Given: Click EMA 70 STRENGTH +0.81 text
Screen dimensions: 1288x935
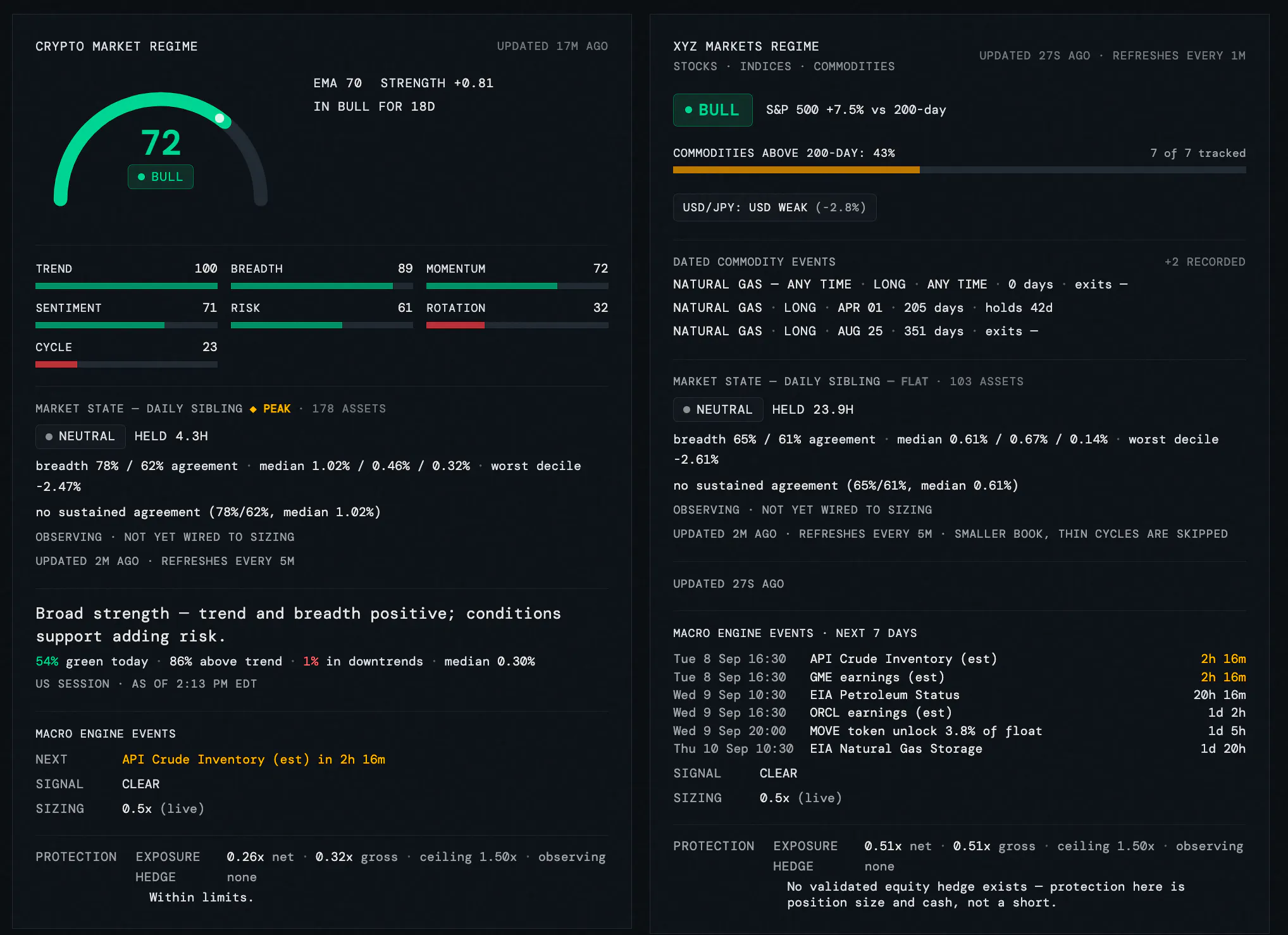Looking at the screenshot, I should pyautogui.click(x=404, y=84).
